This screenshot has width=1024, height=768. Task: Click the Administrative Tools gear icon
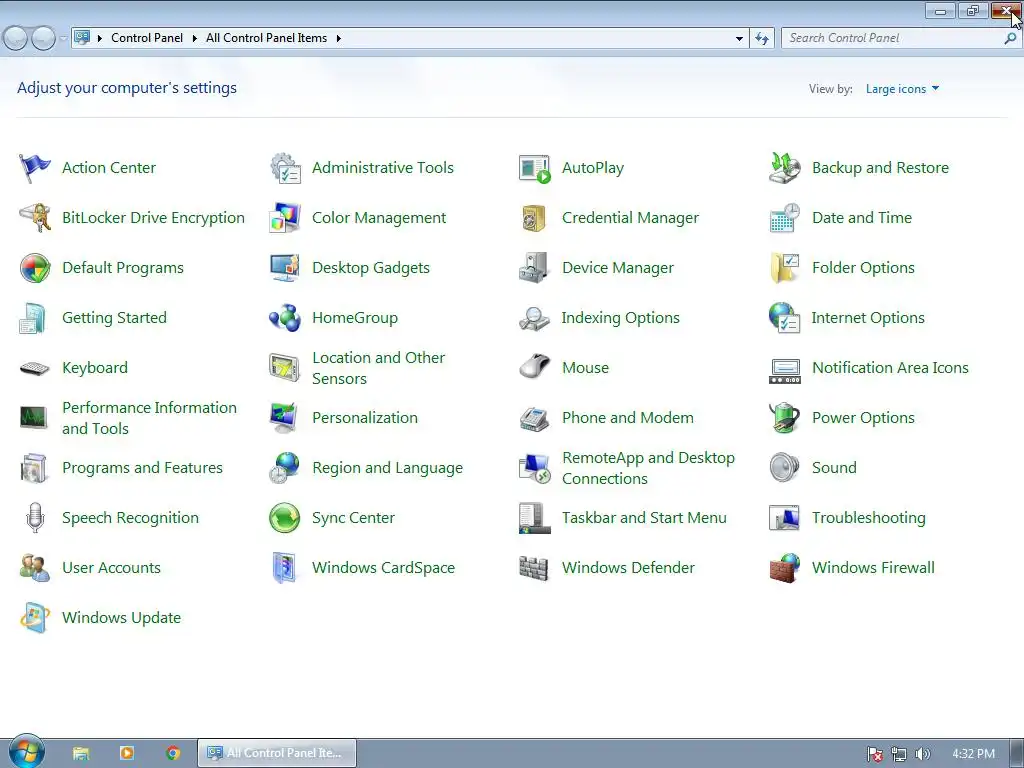point(285,168)
